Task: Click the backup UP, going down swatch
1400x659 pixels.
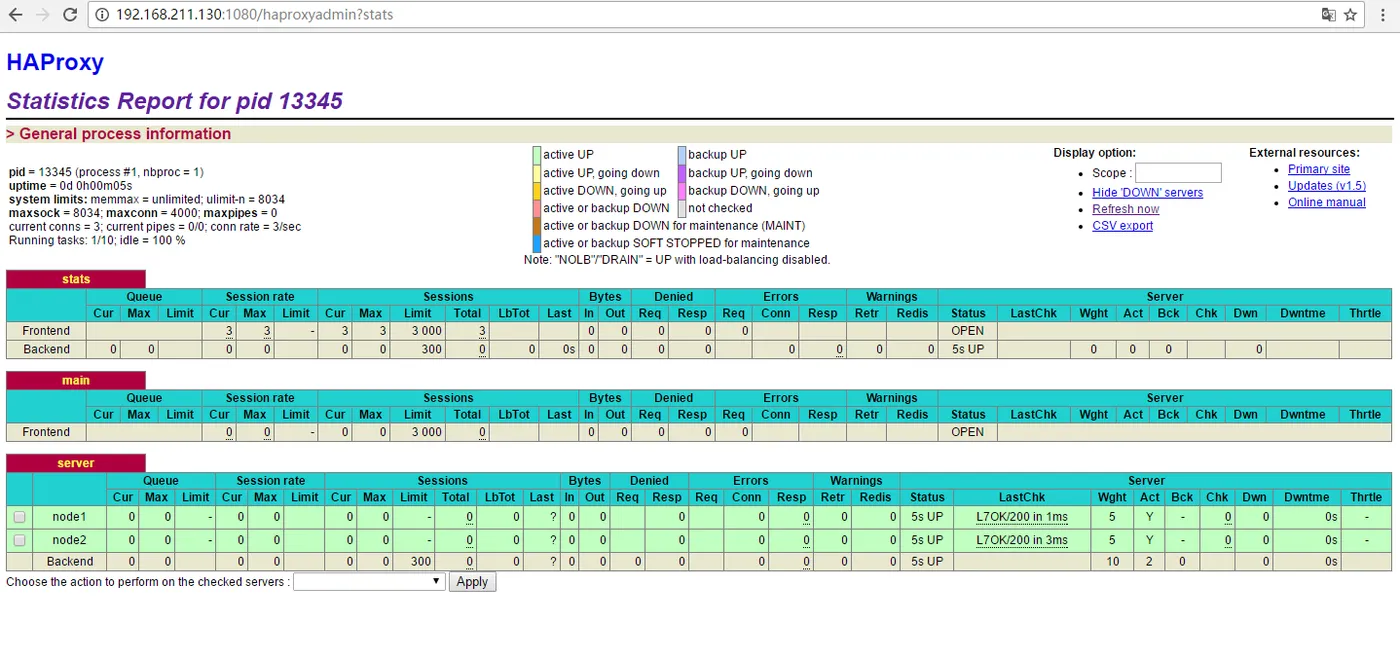Action: [681, 173]
